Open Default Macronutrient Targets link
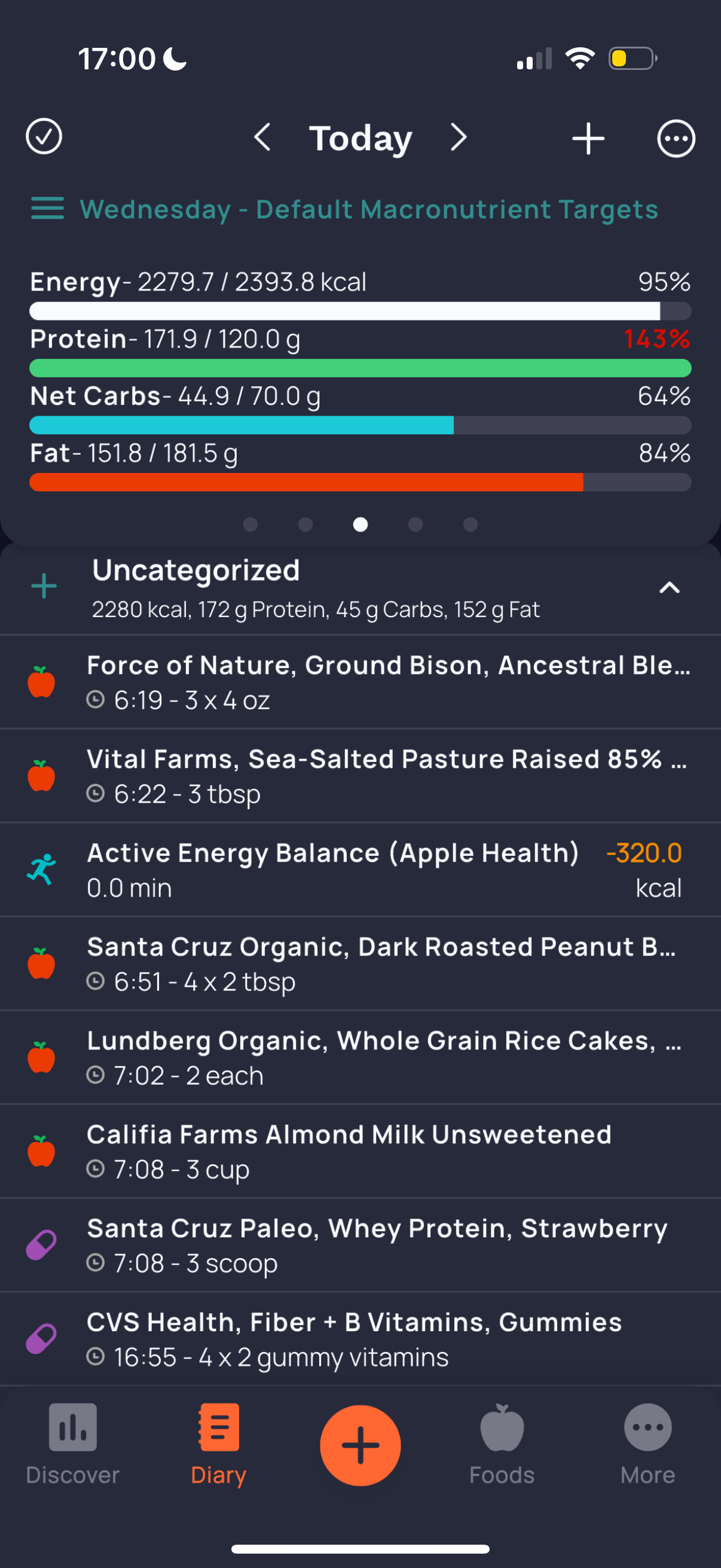The image size is (721, 1568). [x=369, y=209]
